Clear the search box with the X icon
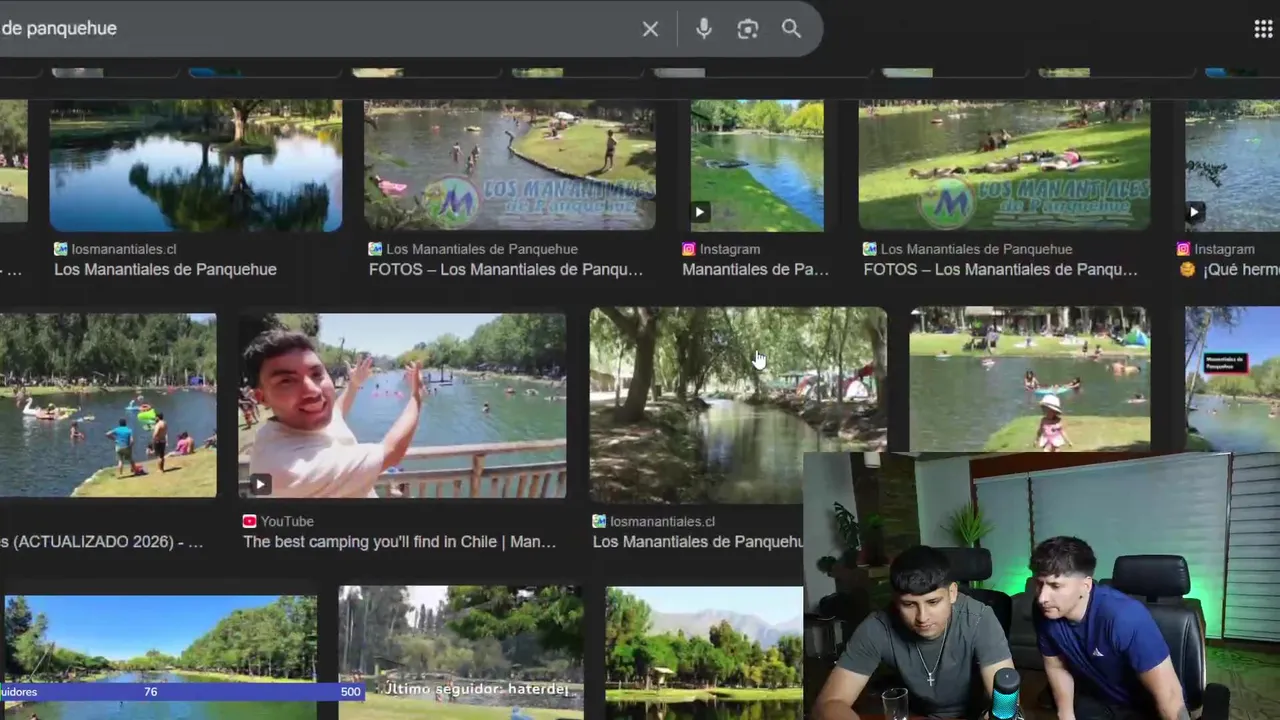 [650, 29]
